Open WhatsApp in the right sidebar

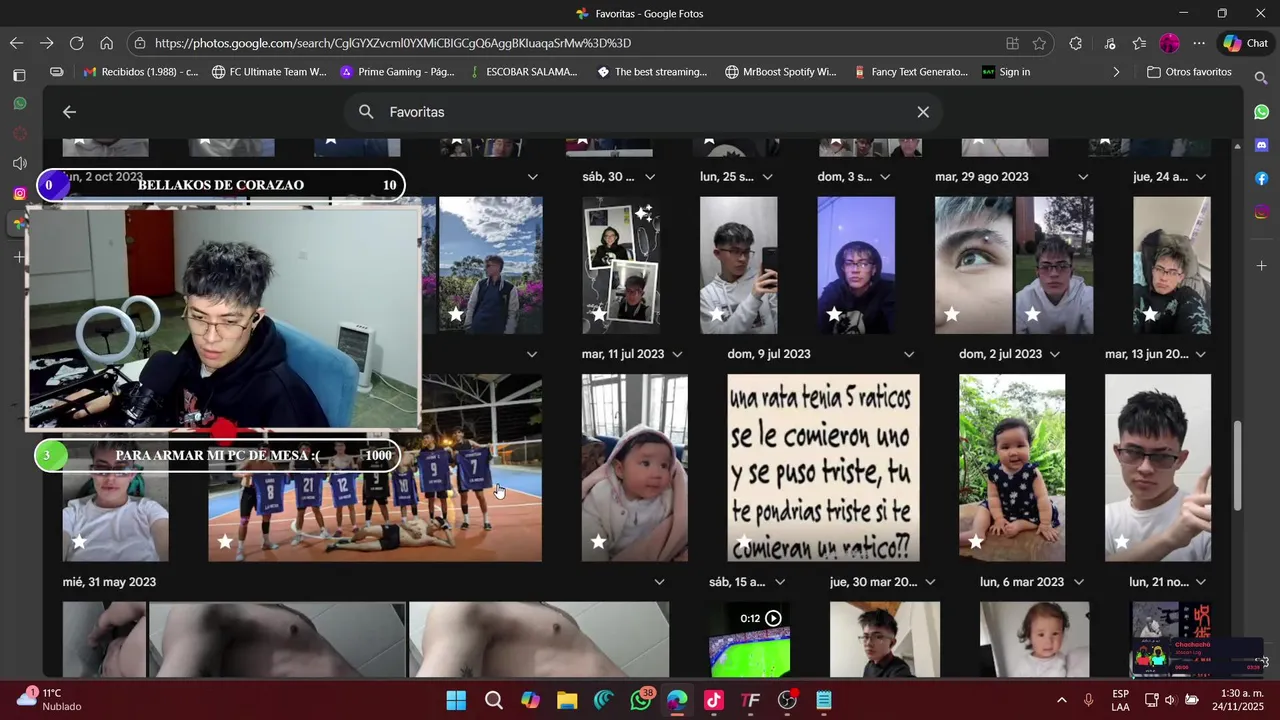[1262, 112]
